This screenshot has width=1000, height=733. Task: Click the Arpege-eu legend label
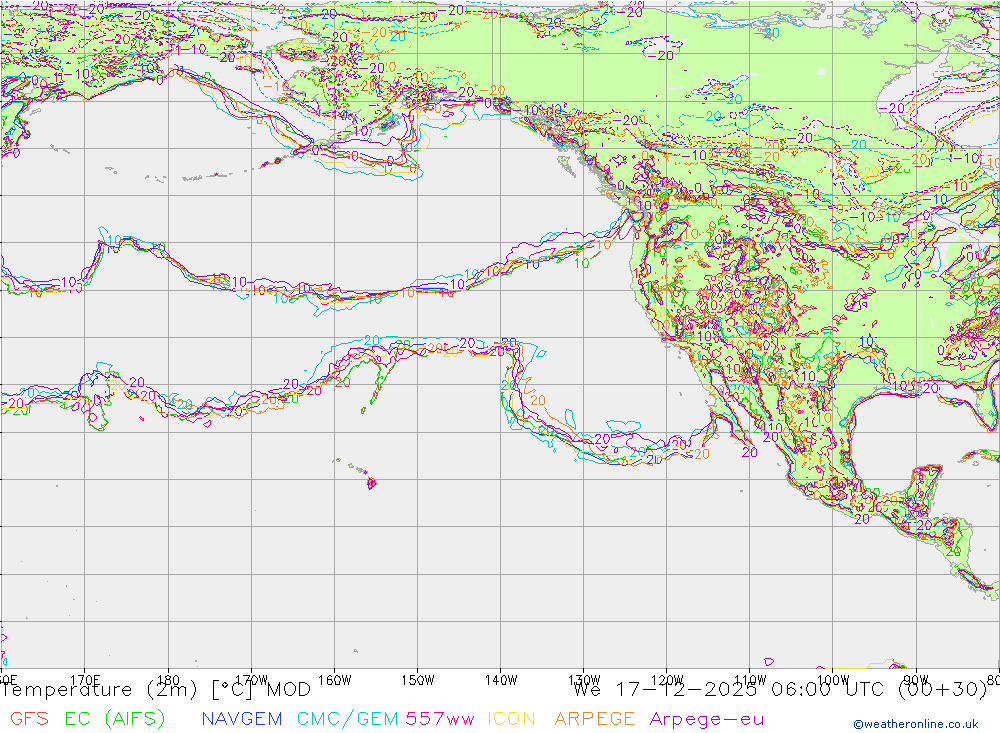pos(707,719)
